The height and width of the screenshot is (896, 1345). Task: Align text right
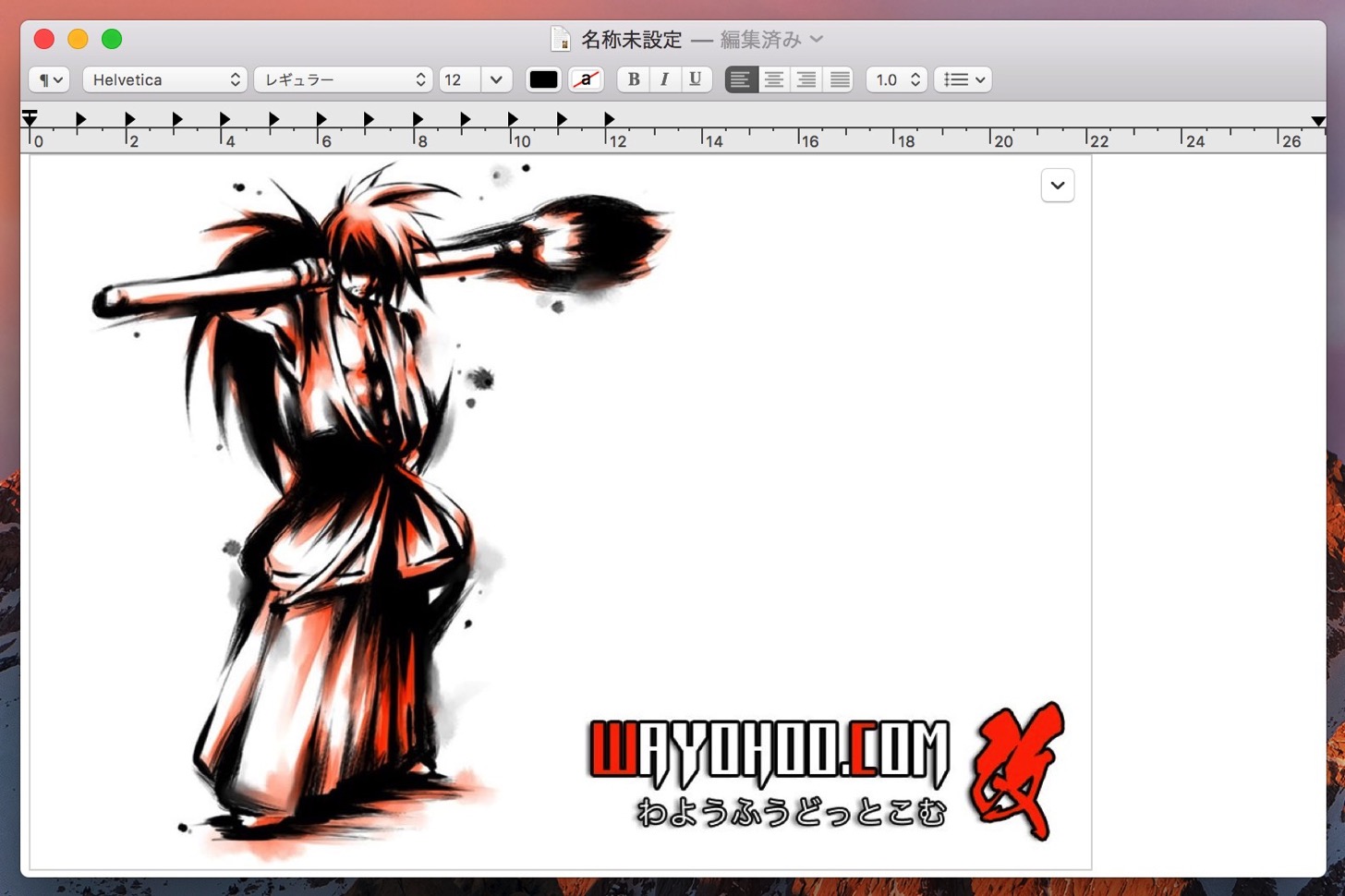click(806, 79)
